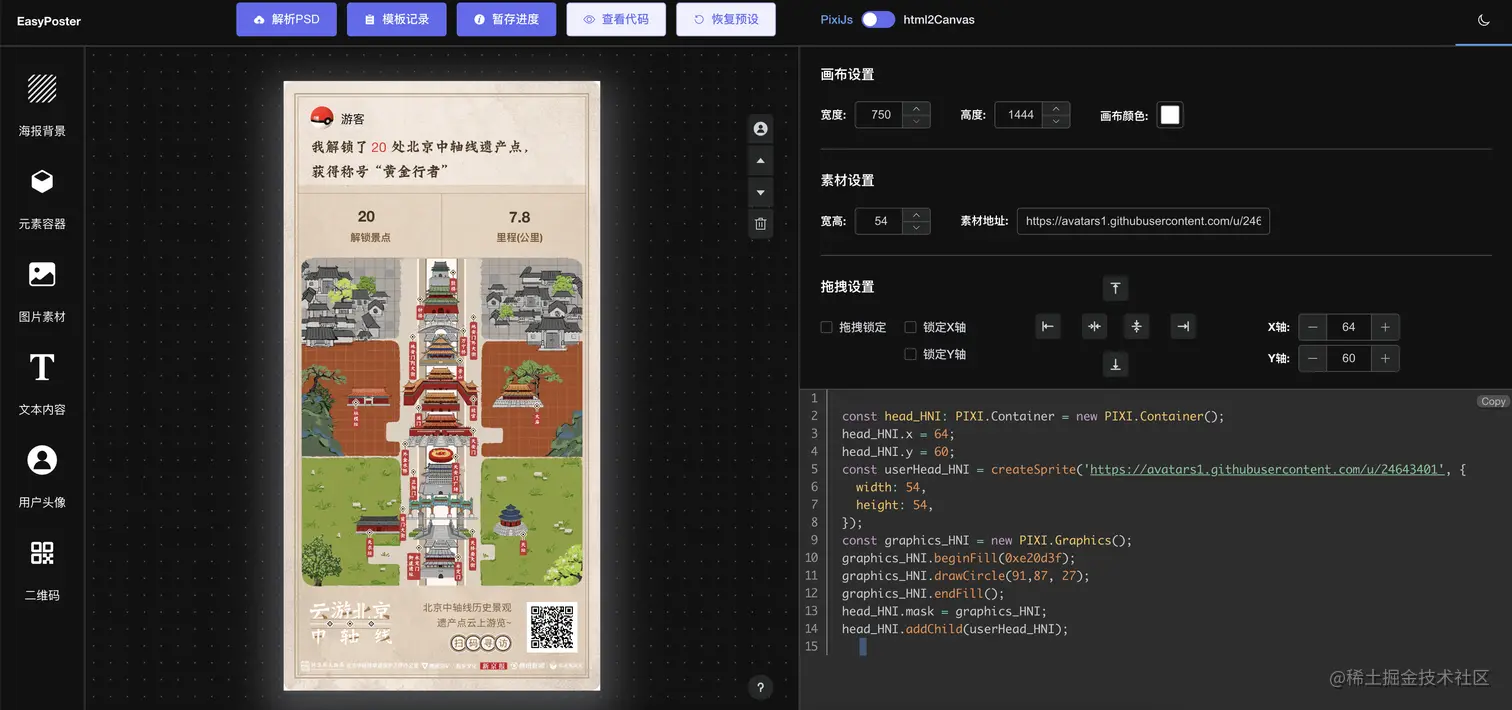The width and height of the screenshot is (1512, 710).
Task: Increase 宽高 material size with up arrow
Action: (x=916, y=214)
